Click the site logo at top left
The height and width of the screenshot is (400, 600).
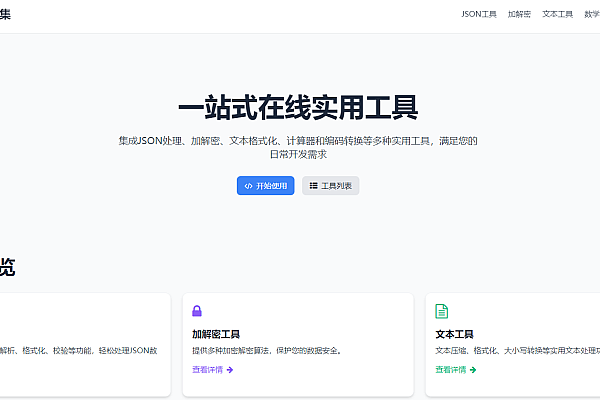pyautogui.click(x=5, y=15)
